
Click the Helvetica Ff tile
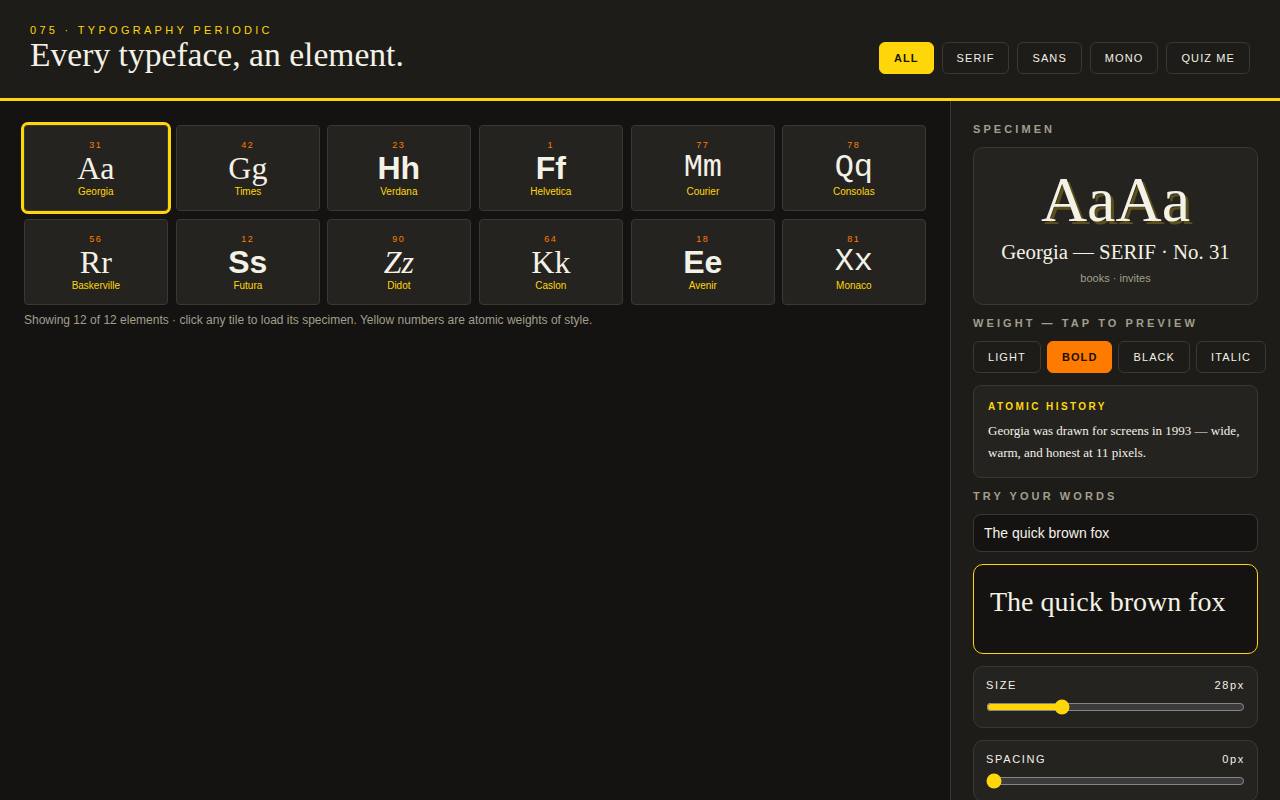pyautogui.click(x=551, y=168)
